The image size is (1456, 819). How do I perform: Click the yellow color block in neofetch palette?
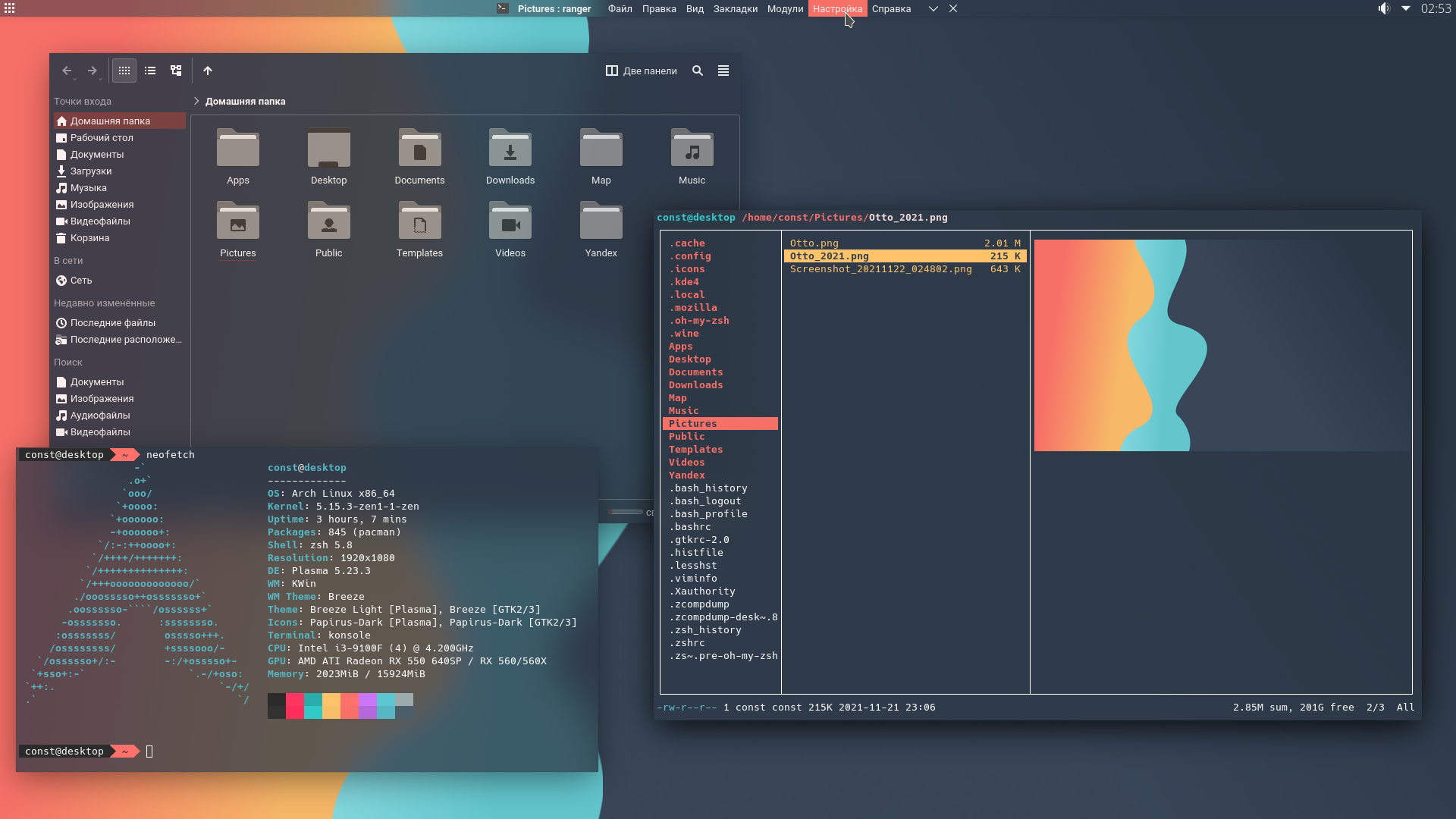click(x=331, y=706)
